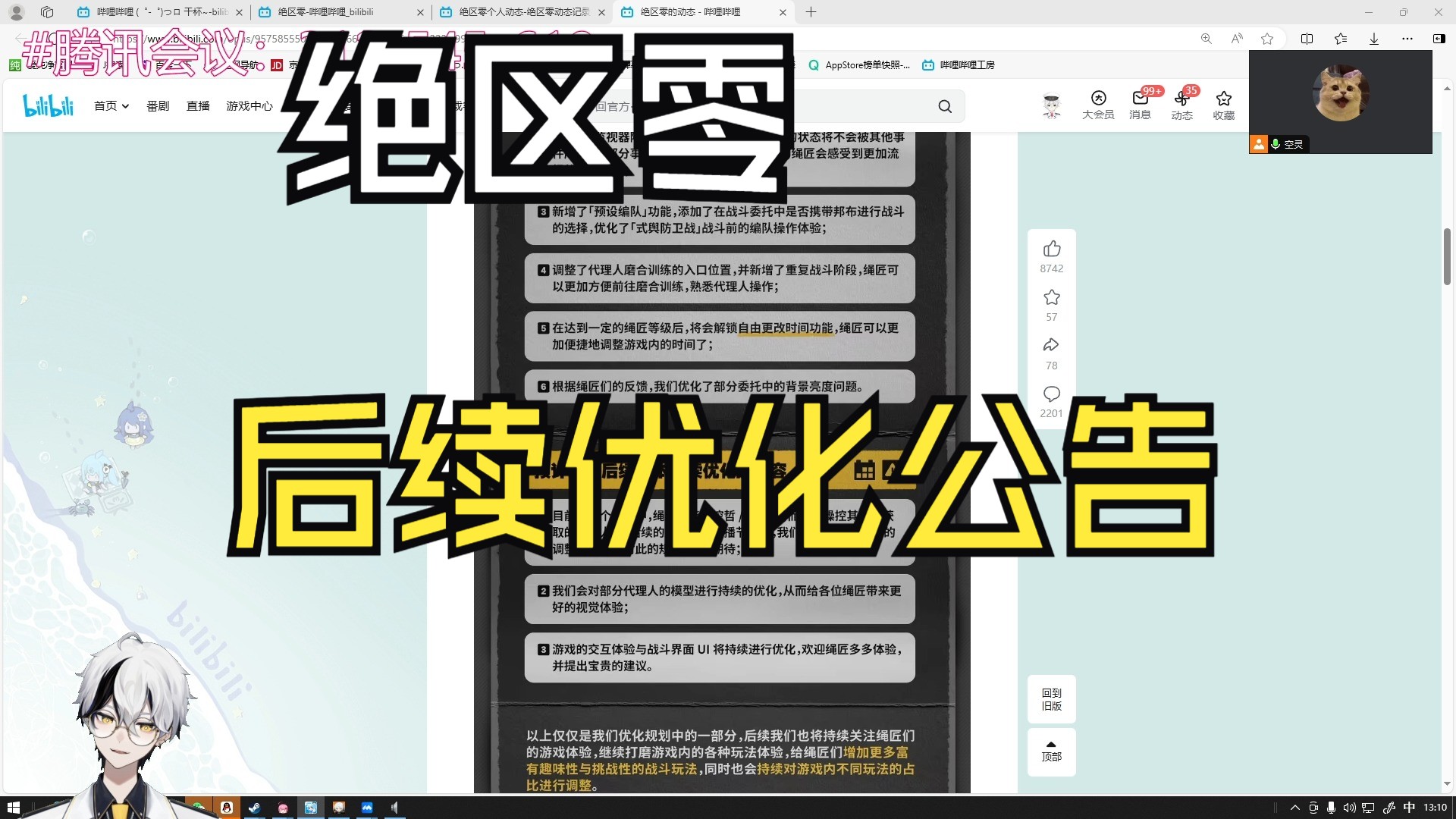The image size is (1456, 819).
Task: Add page to favorites with address bar star
Action: point(1267,39)
